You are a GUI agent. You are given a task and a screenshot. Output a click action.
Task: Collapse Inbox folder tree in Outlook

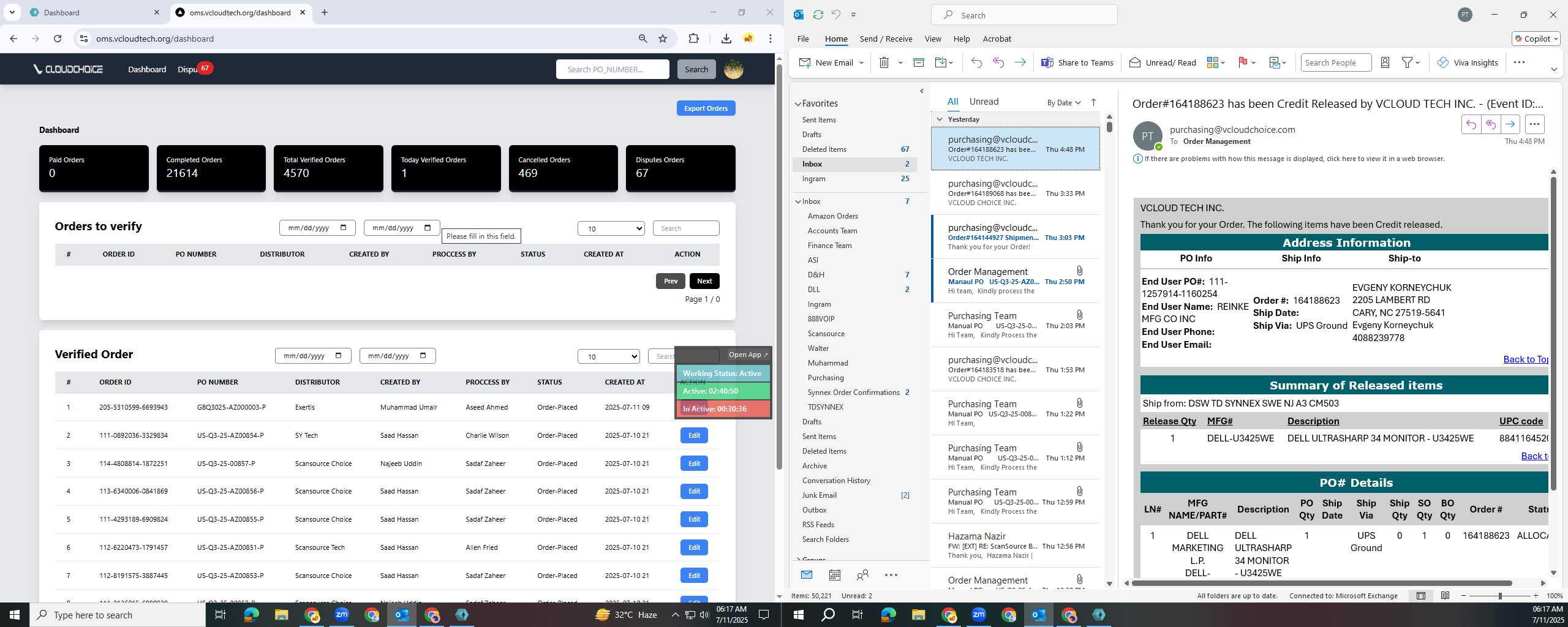point(798,201)
